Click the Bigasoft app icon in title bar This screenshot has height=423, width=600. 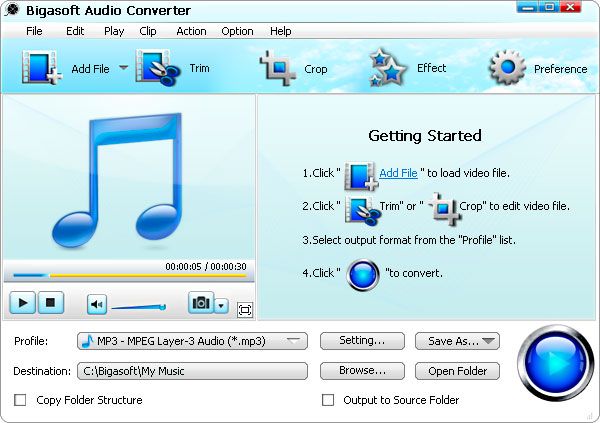click(x=12, y=10)
